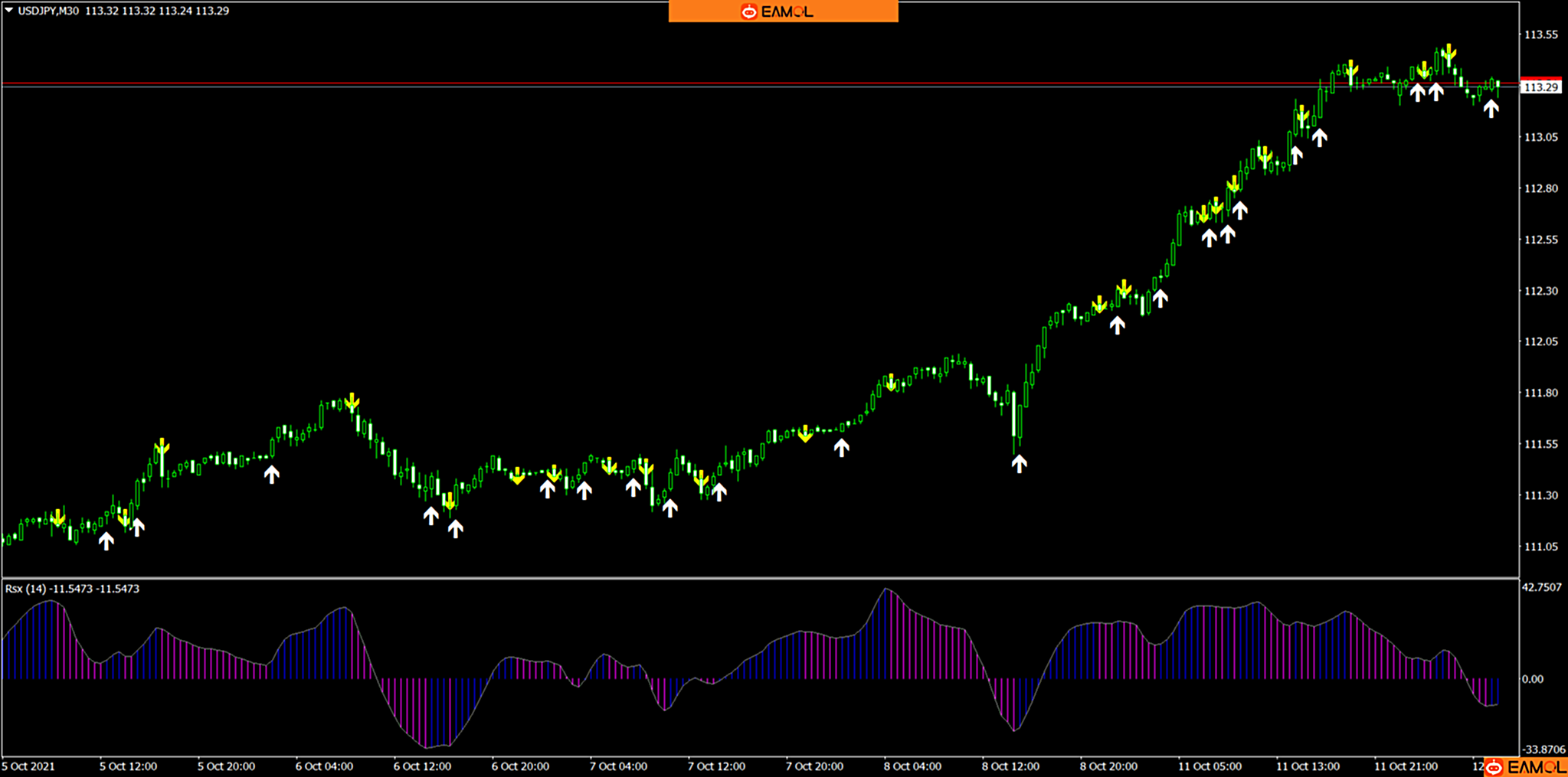Click price axis label 111.55

tap(1540, 444)
